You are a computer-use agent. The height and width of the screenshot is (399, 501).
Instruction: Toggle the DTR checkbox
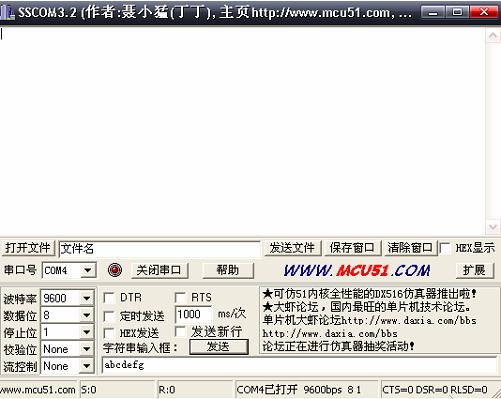pos(109,297)
